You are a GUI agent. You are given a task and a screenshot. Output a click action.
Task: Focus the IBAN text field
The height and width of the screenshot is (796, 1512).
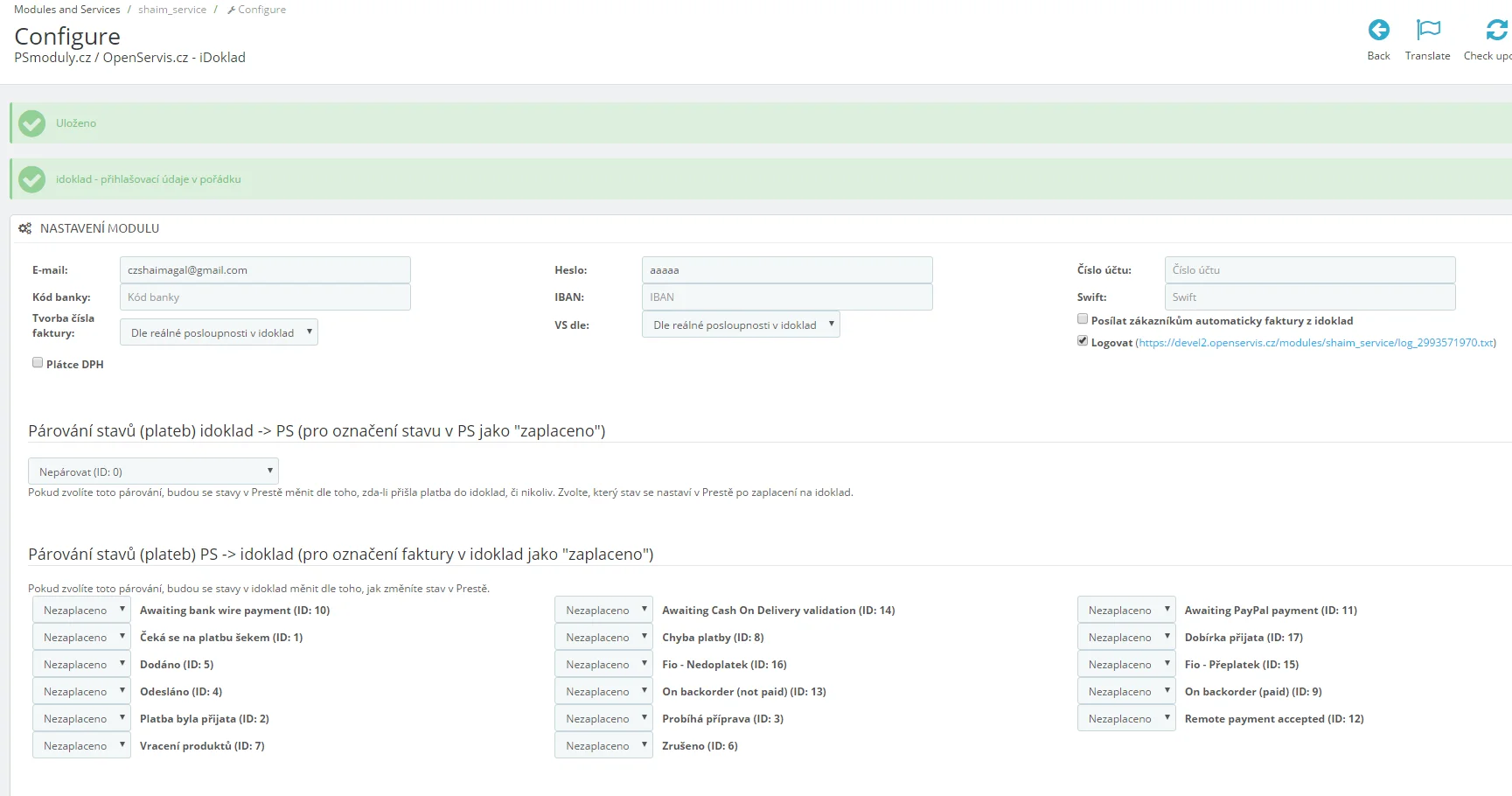pos(787,297)
